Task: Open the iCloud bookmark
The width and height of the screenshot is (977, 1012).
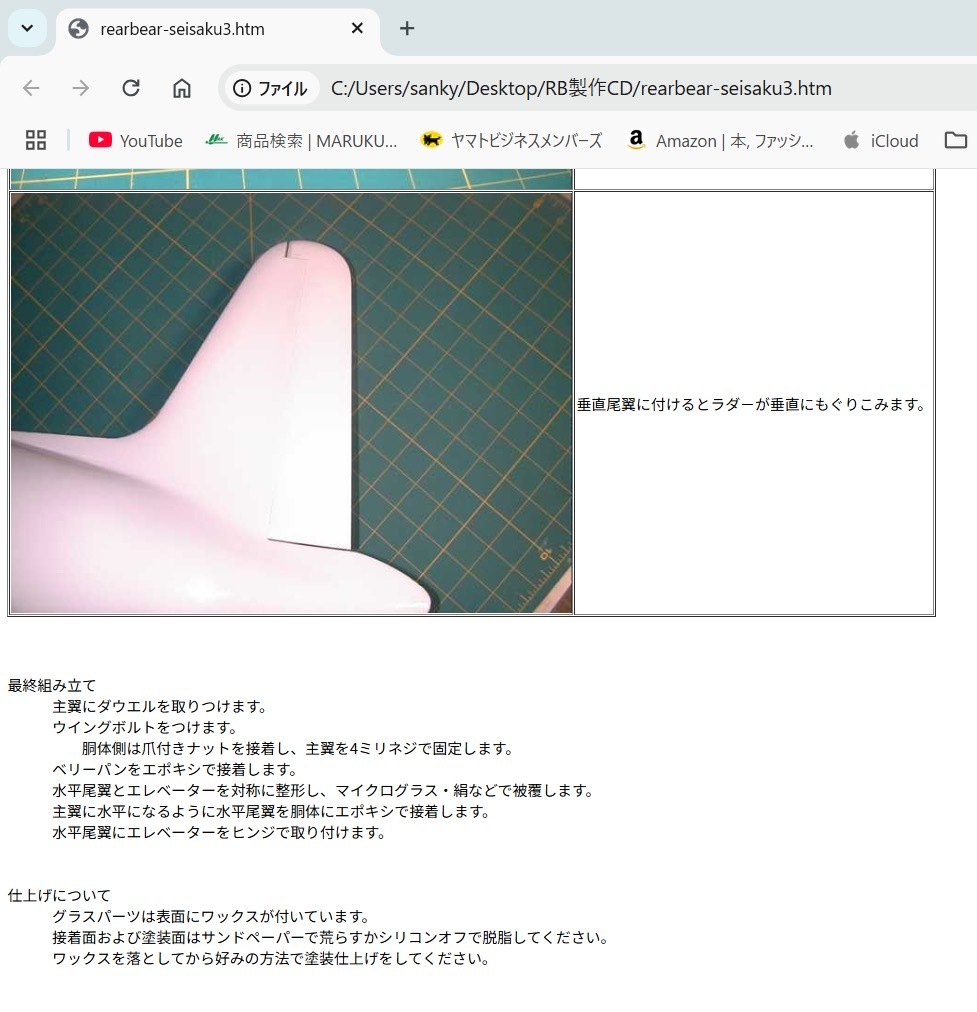Action: (880, 141)
